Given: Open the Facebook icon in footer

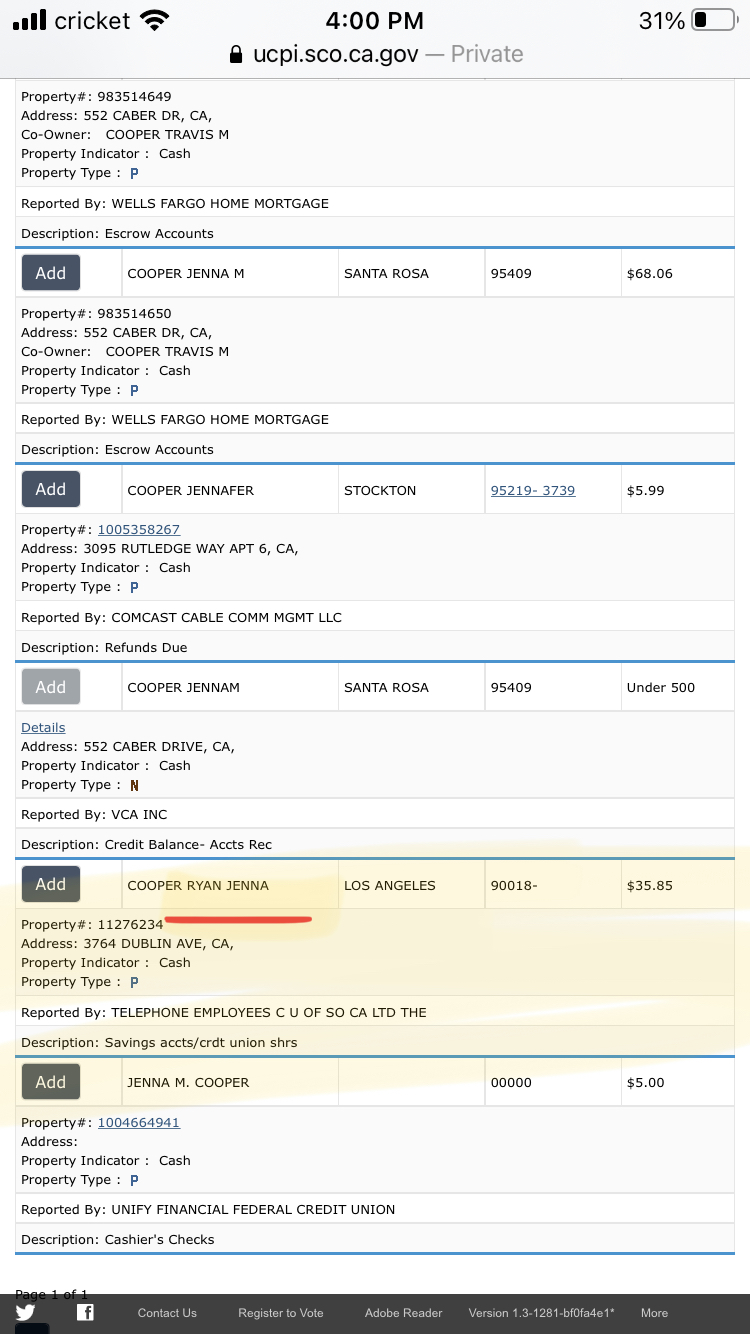Looking at the screenshot, I should click(x=85, y=1312).
